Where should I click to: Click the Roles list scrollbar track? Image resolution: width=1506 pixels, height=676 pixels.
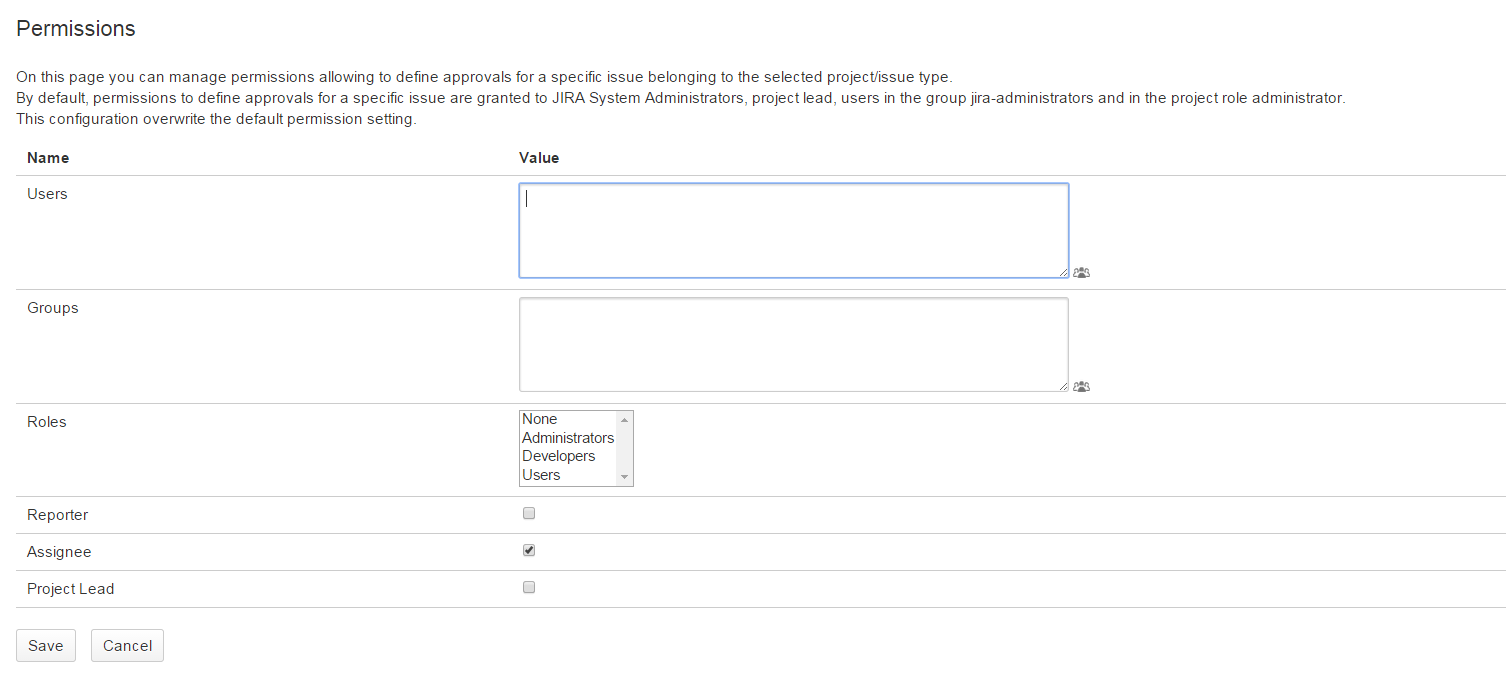[625, 448]
